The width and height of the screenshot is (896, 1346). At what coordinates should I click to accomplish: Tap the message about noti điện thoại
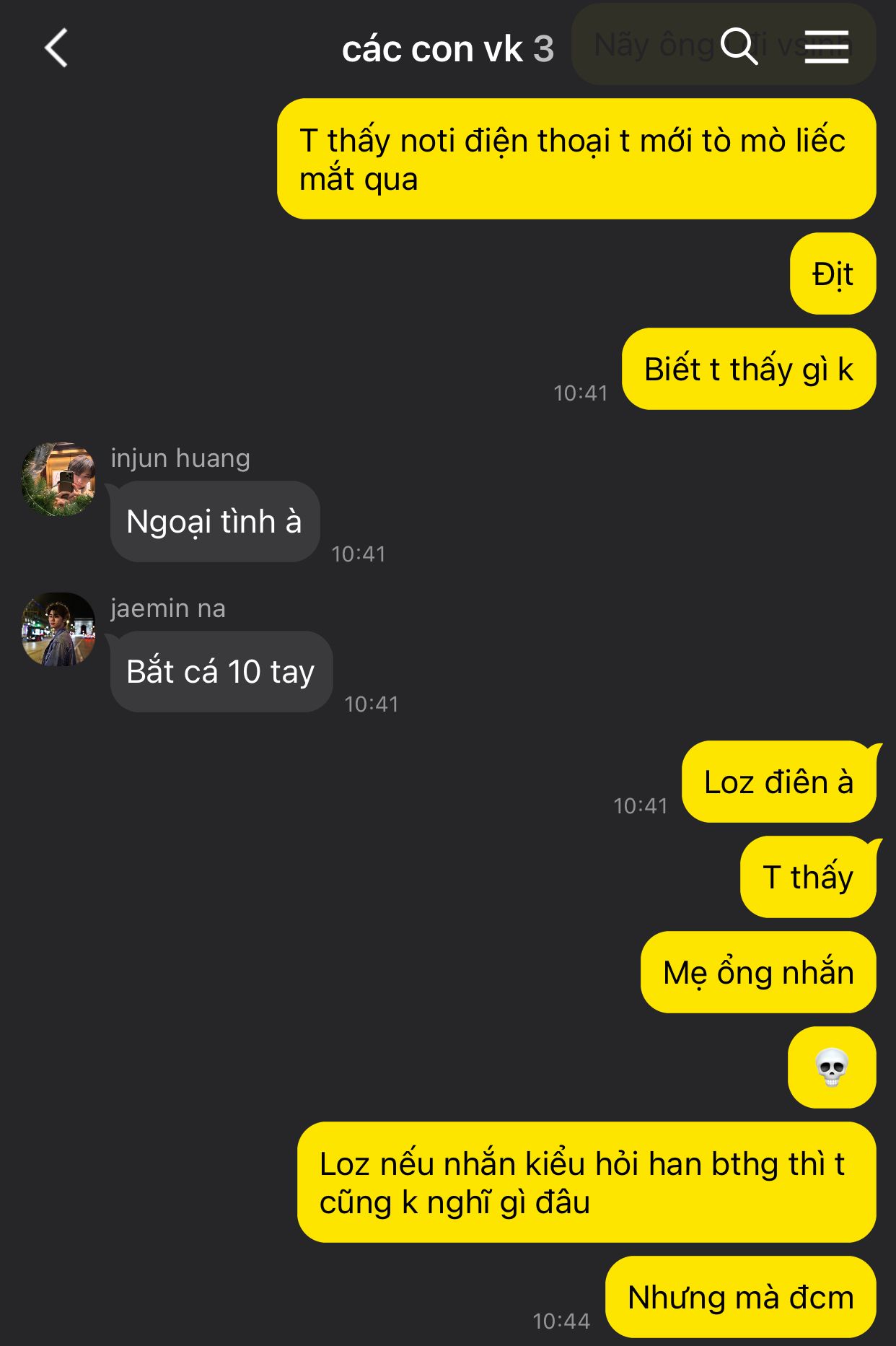576,159
